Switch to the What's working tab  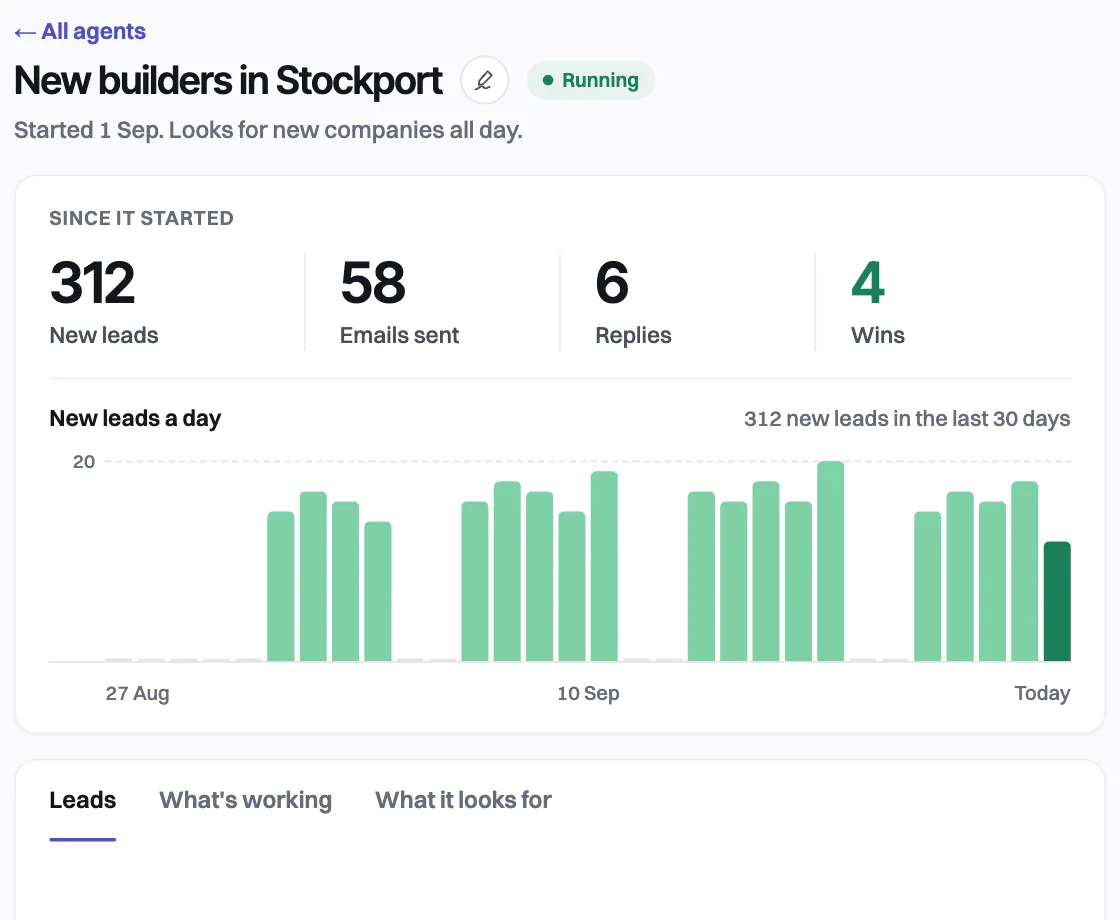246,800
